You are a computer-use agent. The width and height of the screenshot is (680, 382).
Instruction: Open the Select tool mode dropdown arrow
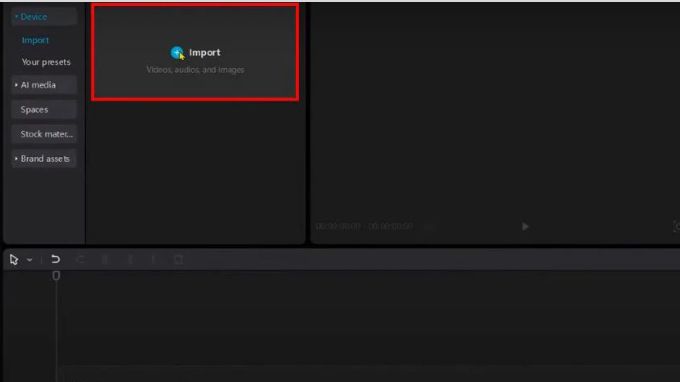[29, 260]
